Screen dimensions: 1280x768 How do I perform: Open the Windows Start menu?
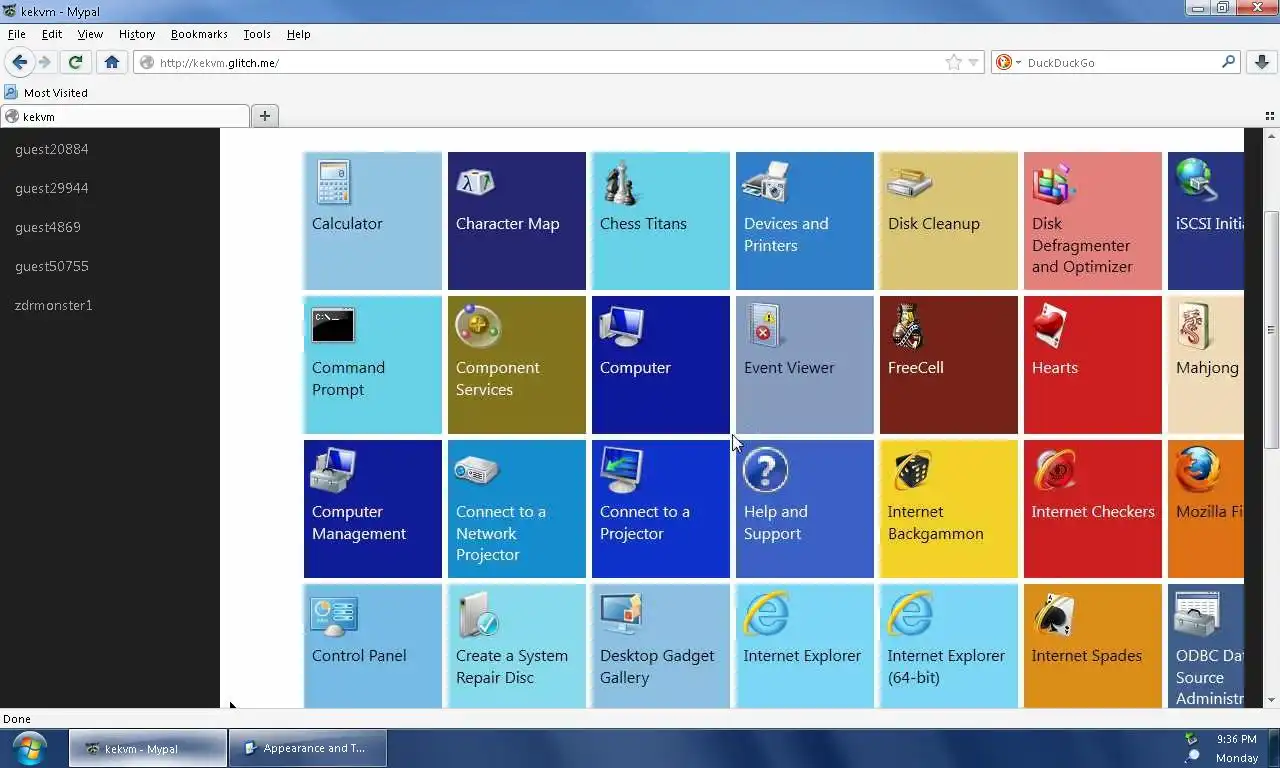pyautogui.click(x=30, y=748)
